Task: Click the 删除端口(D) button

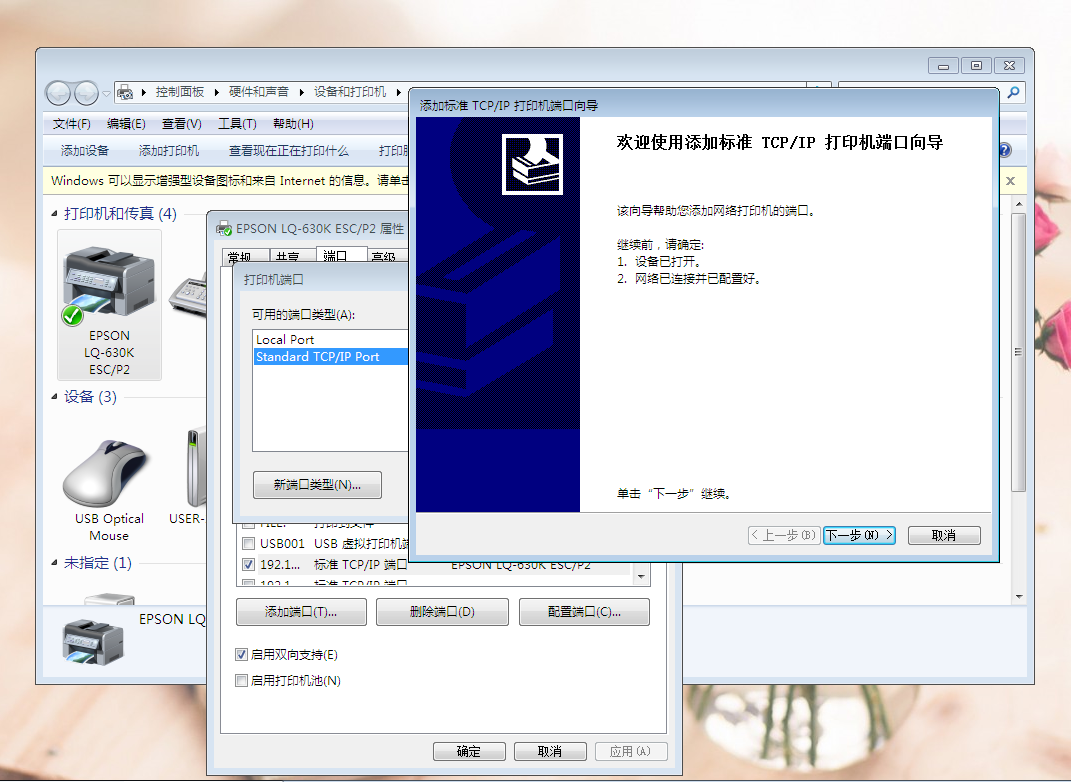Action: point(443,612)
